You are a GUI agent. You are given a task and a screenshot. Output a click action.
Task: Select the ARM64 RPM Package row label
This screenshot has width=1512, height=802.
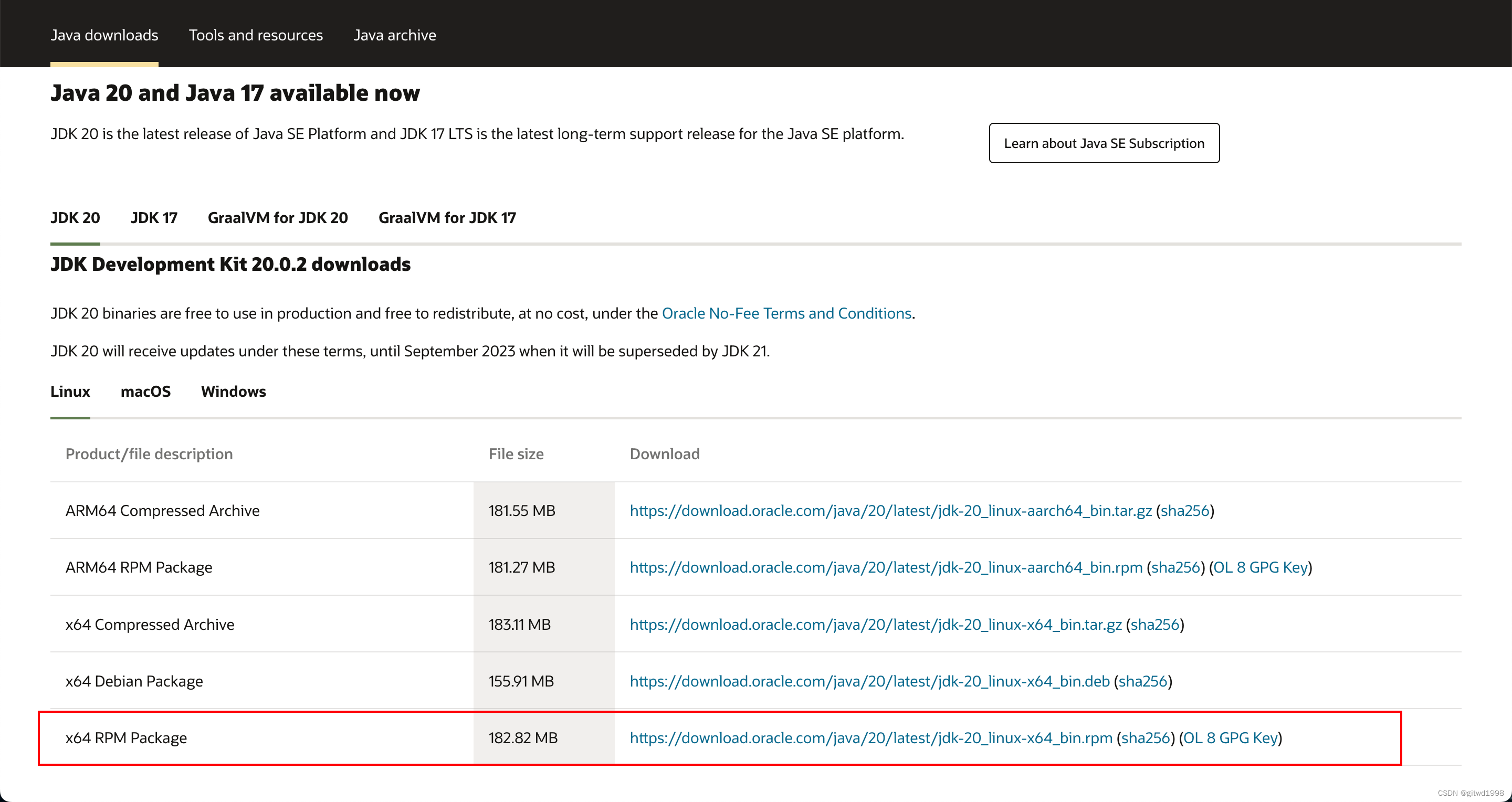[x=139, y=567]
